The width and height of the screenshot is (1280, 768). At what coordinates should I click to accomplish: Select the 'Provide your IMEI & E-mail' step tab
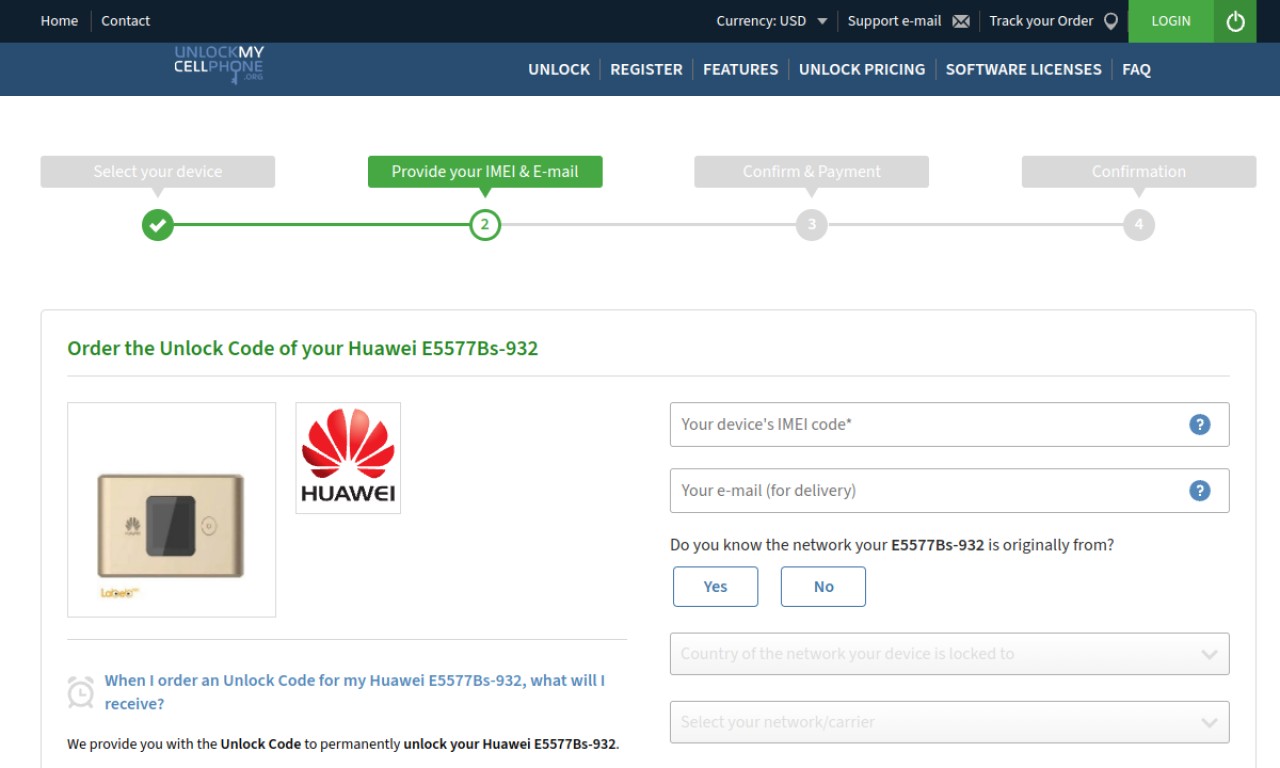485,171
